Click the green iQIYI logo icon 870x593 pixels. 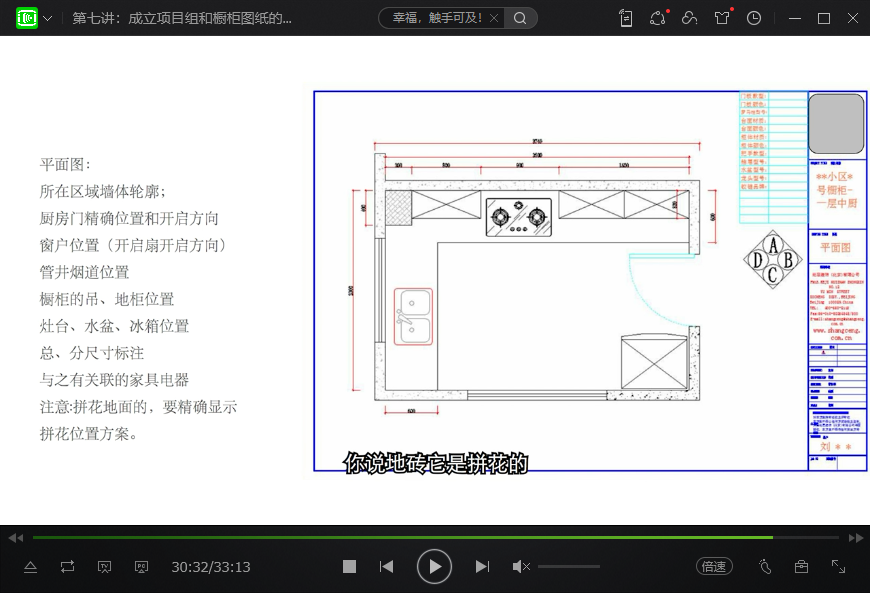pyautogui.click(x=27, y=18)
